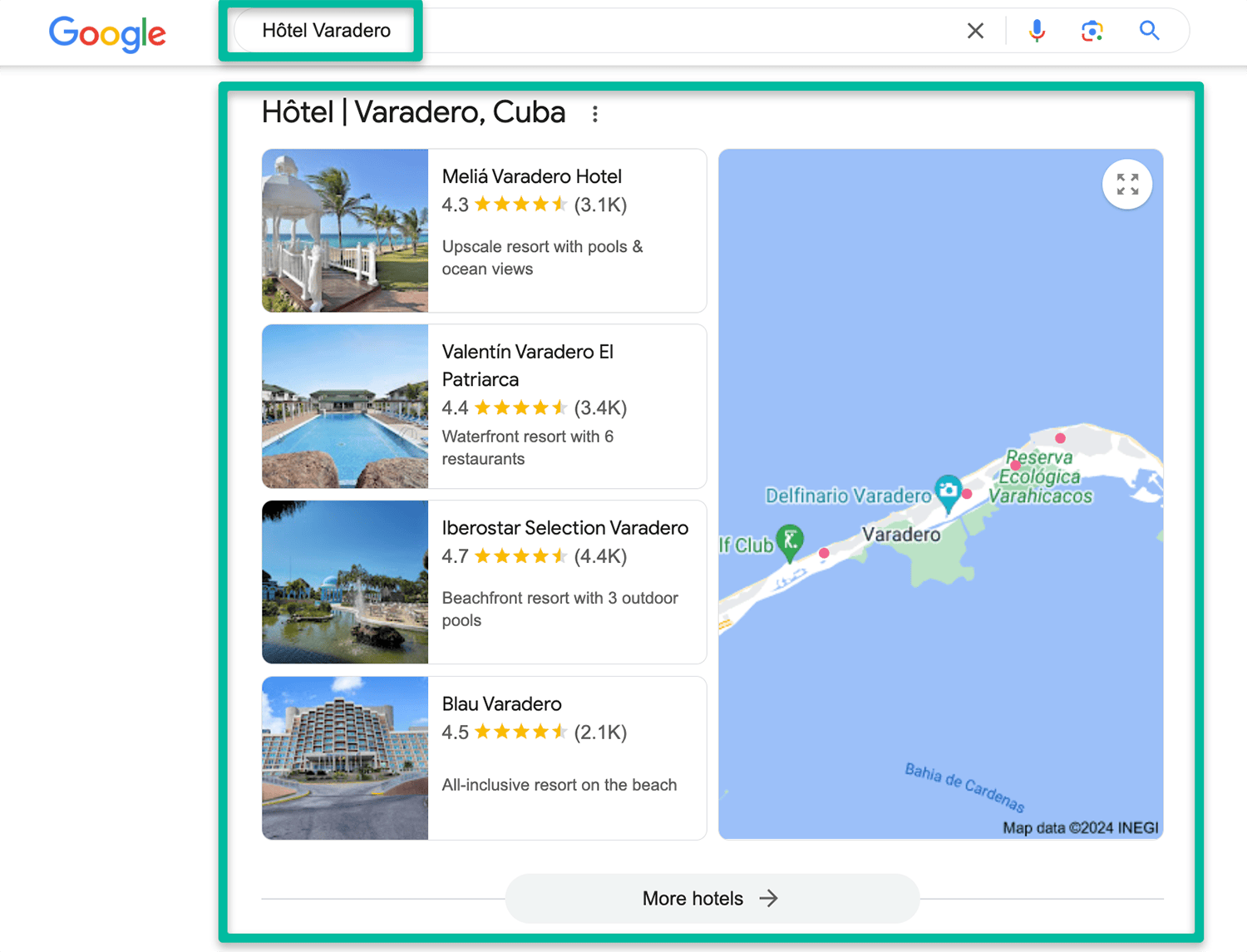Click the Bahía de Cárdenas map label
The width and height of the screenshot is (1247, 952).
(965, 787)
